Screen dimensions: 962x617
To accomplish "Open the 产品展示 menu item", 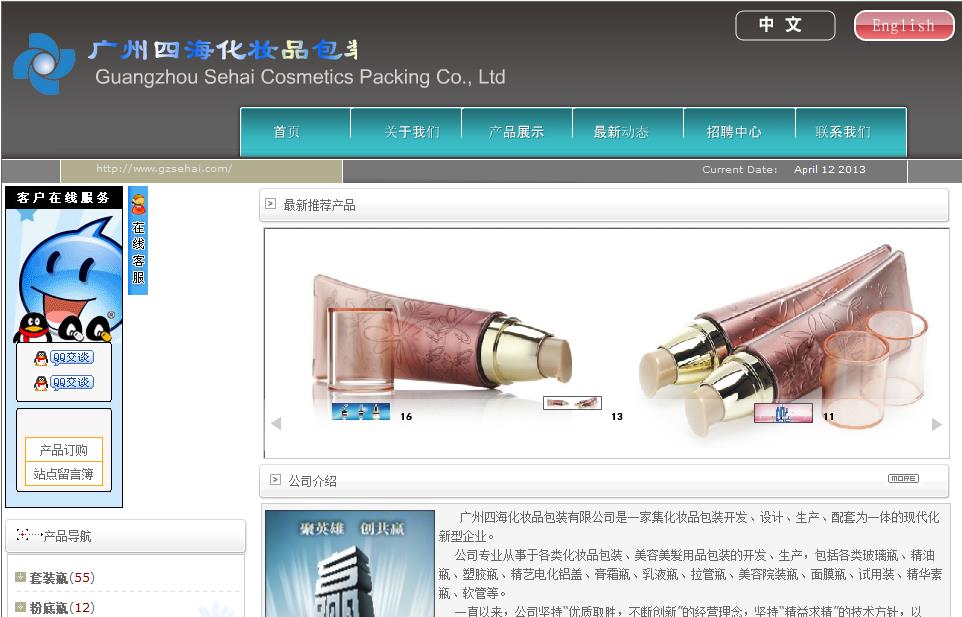I will [516, 131].
